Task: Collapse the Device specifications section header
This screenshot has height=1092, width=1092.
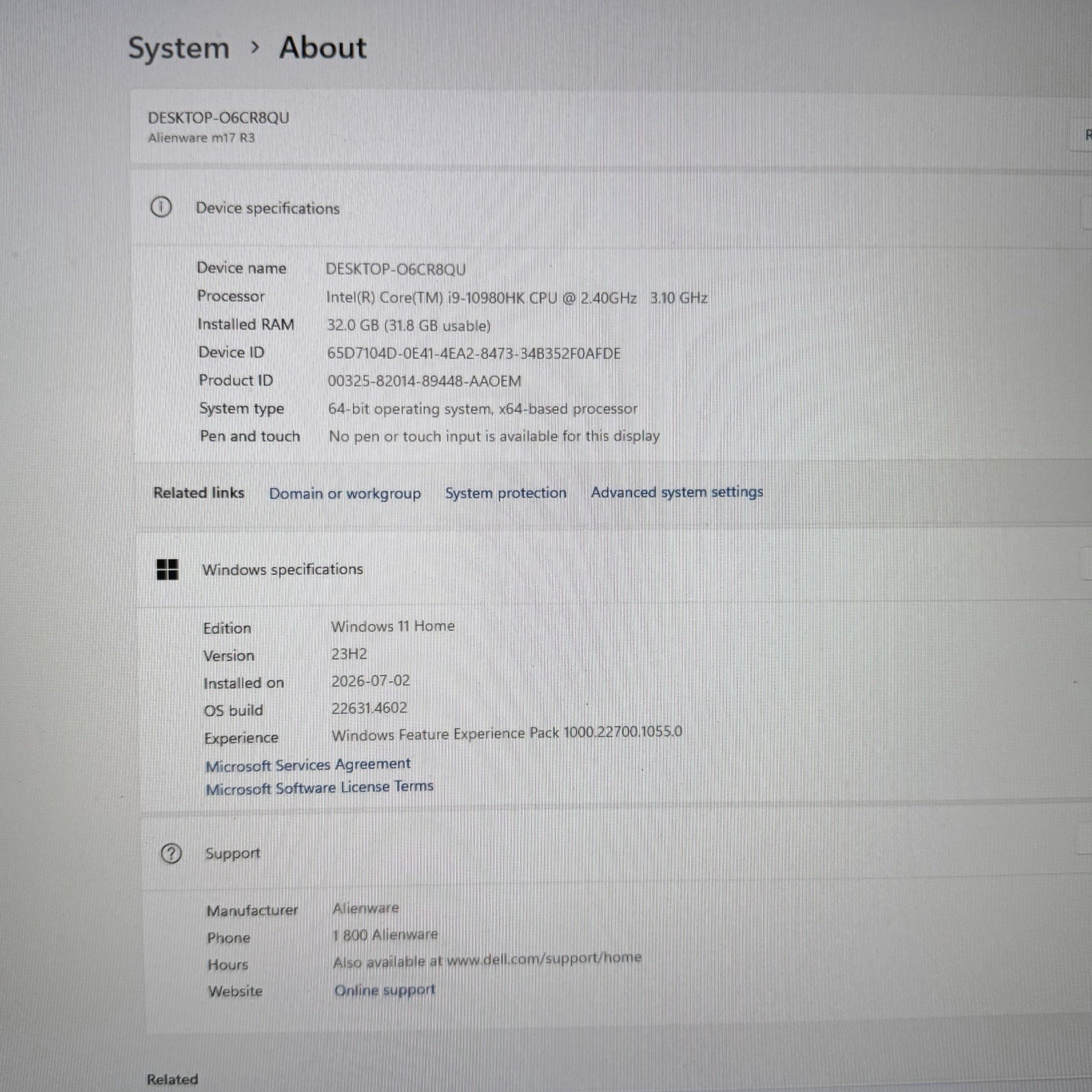Action: pyautogui.click(x=612, y=208)
